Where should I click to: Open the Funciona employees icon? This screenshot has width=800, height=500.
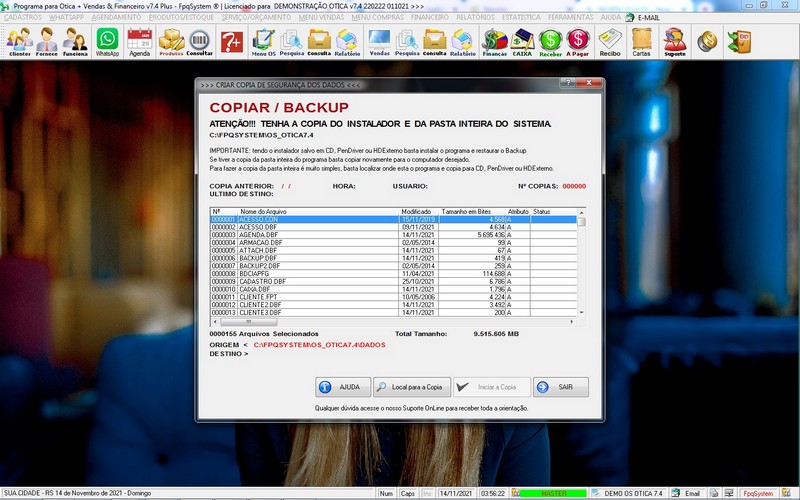point(75,42)
